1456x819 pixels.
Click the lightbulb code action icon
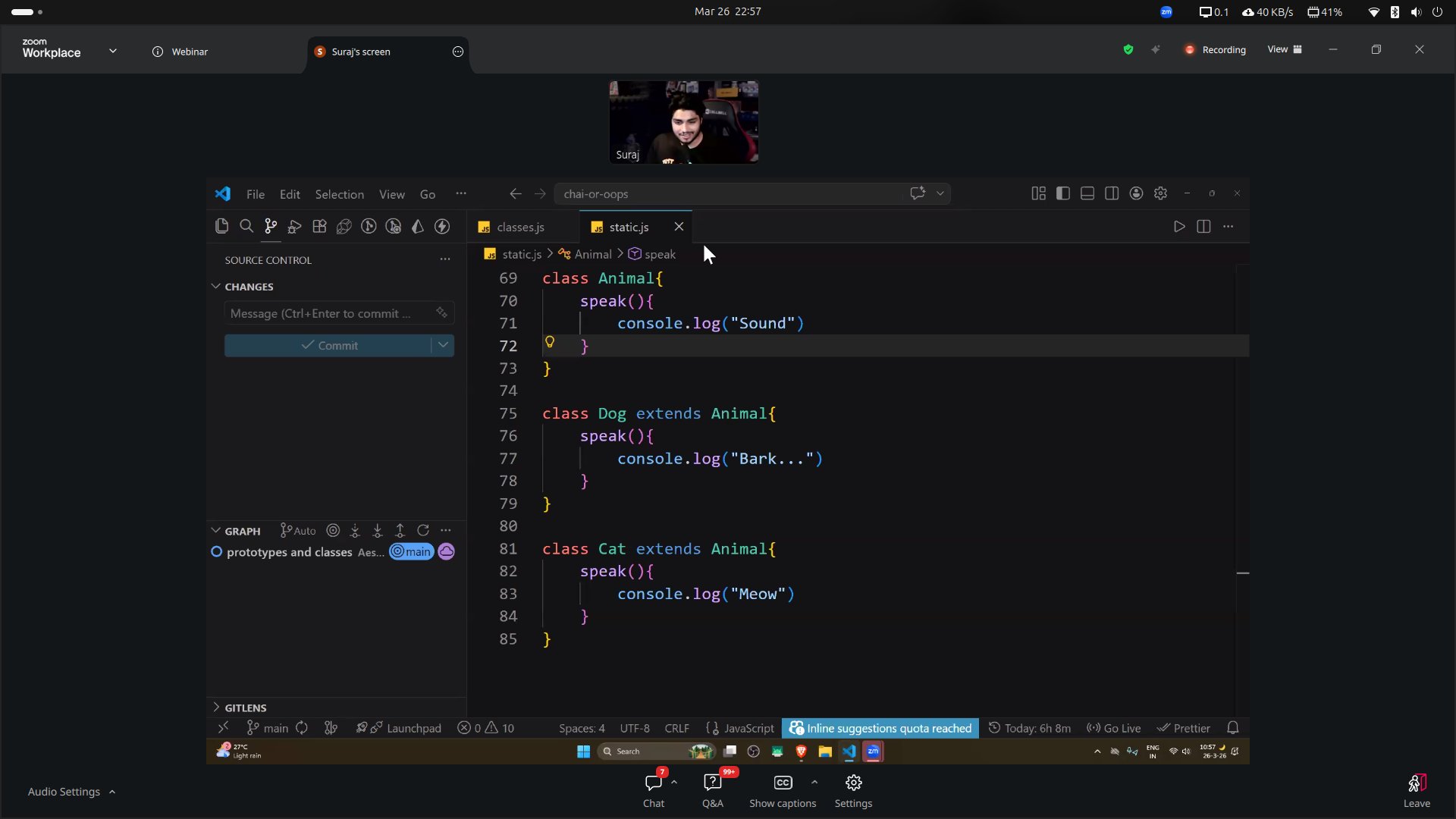(x=550, y=342)
